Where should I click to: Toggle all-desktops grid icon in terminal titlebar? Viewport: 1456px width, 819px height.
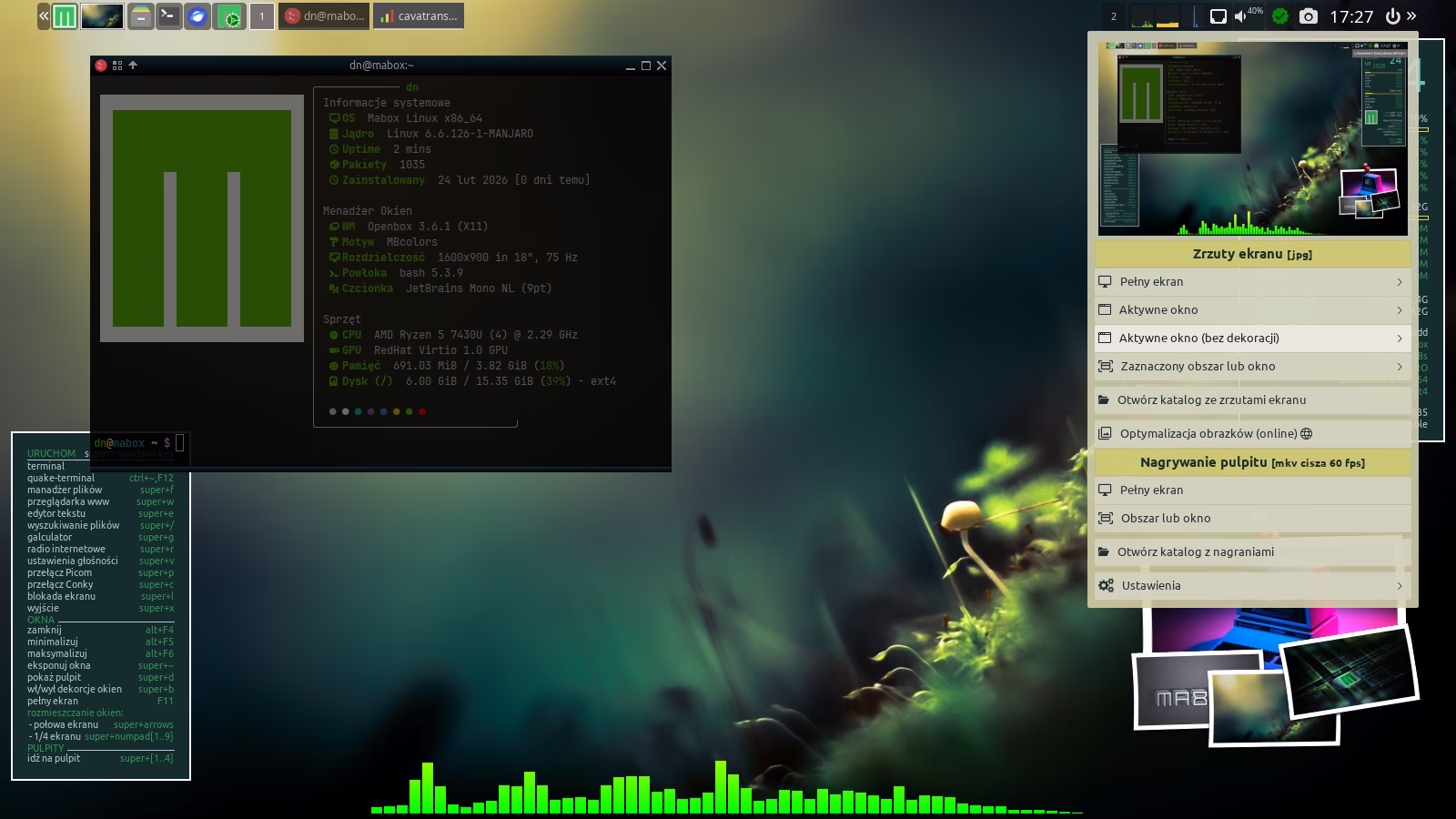pos(117,66)
